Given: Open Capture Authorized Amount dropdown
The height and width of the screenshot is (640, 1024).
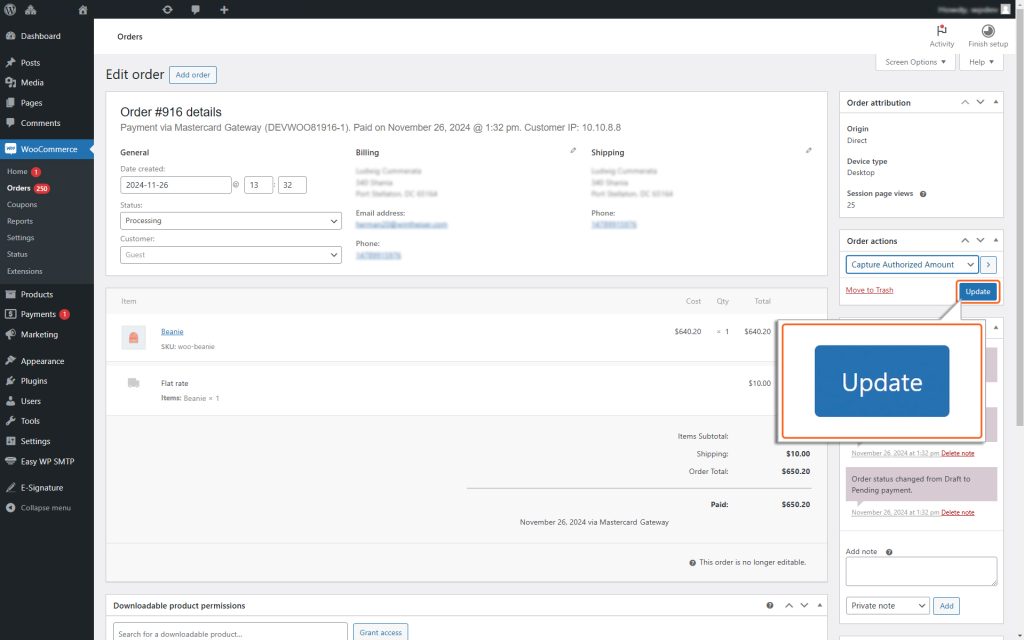Looking at the screenshot, I should [912, 264].
